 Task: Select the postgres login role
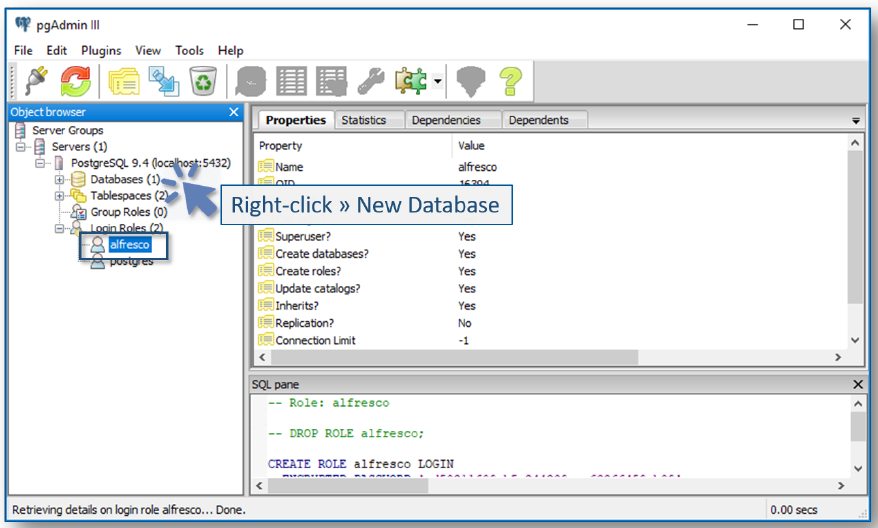coord(131,261)
